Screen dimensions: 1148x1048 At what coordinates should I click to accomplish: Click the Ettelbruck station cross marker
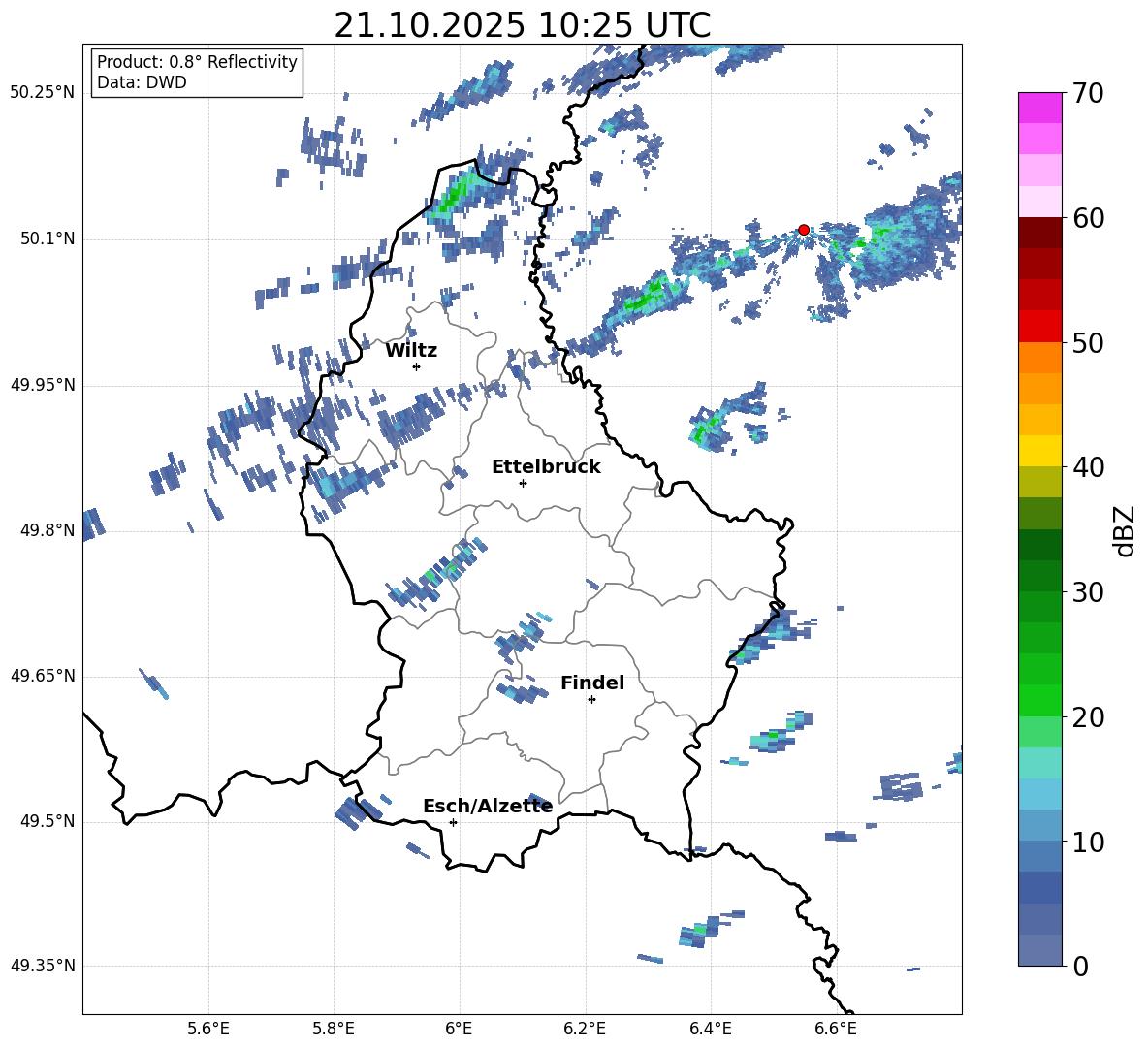pos(523,483)
